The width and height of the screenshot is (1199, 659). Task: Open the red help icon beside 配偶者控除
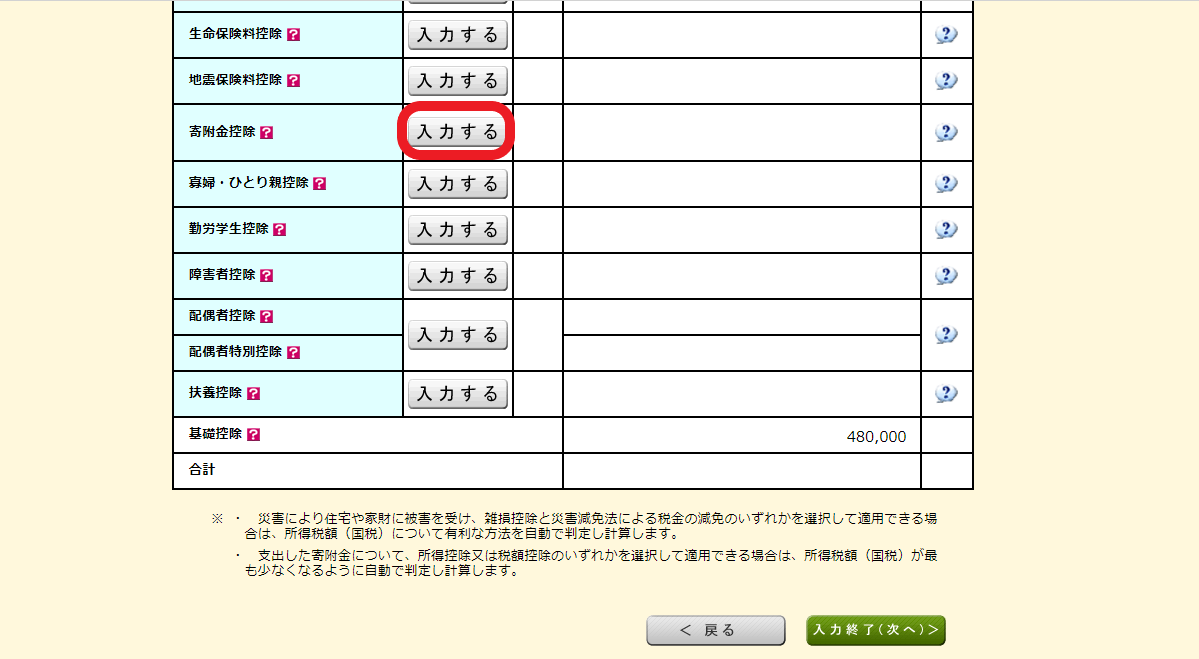click(266, 317)
